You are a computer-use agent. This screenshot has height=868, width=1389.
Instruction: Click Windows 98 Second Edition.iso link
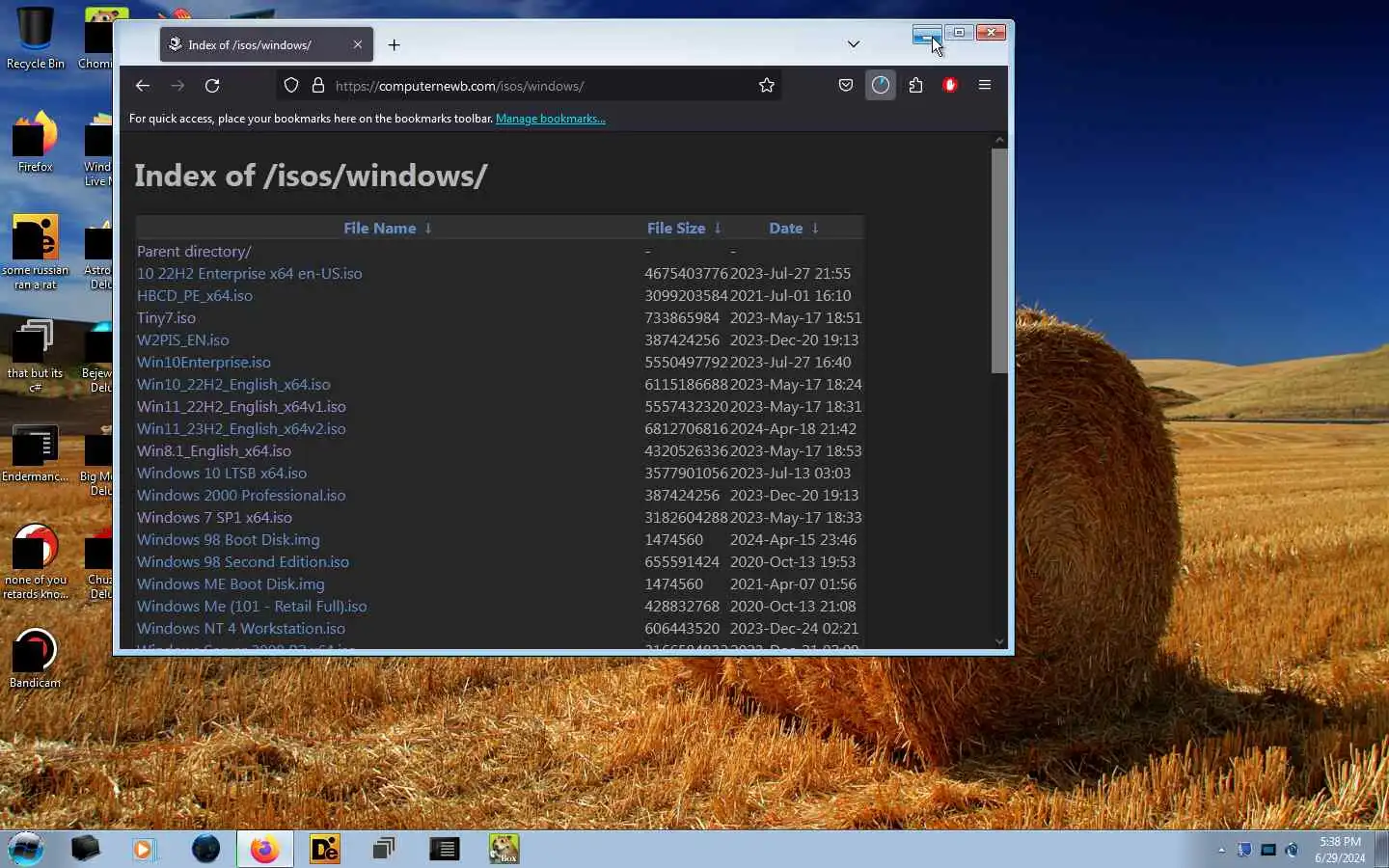pyautogui.click(x=243, y=561)
